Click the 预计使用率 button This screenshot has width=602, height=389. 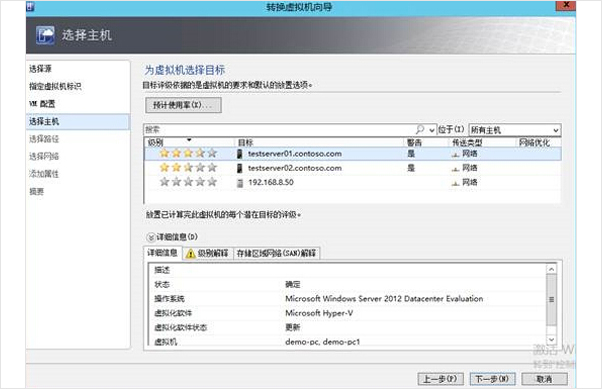coord(183,105)
